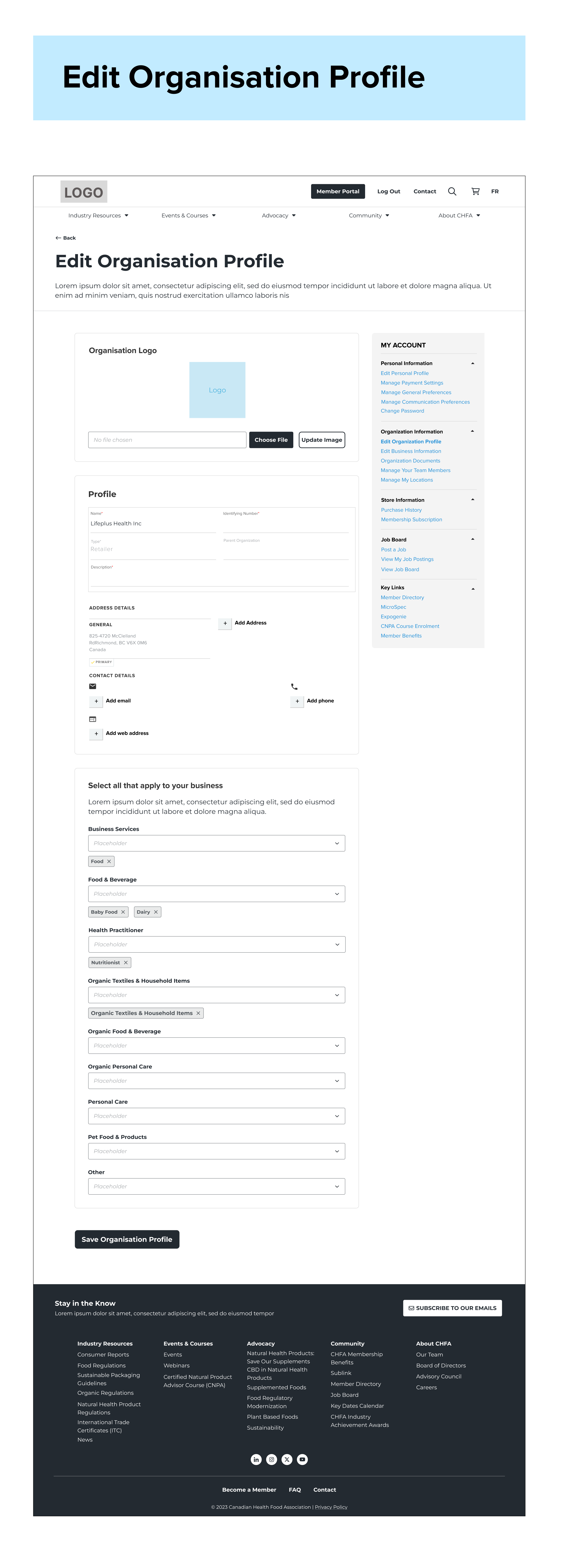Click the organisation Logo thumbnail
The width and height of the screenshot is (575, 1568).
(x=217, y=390)
